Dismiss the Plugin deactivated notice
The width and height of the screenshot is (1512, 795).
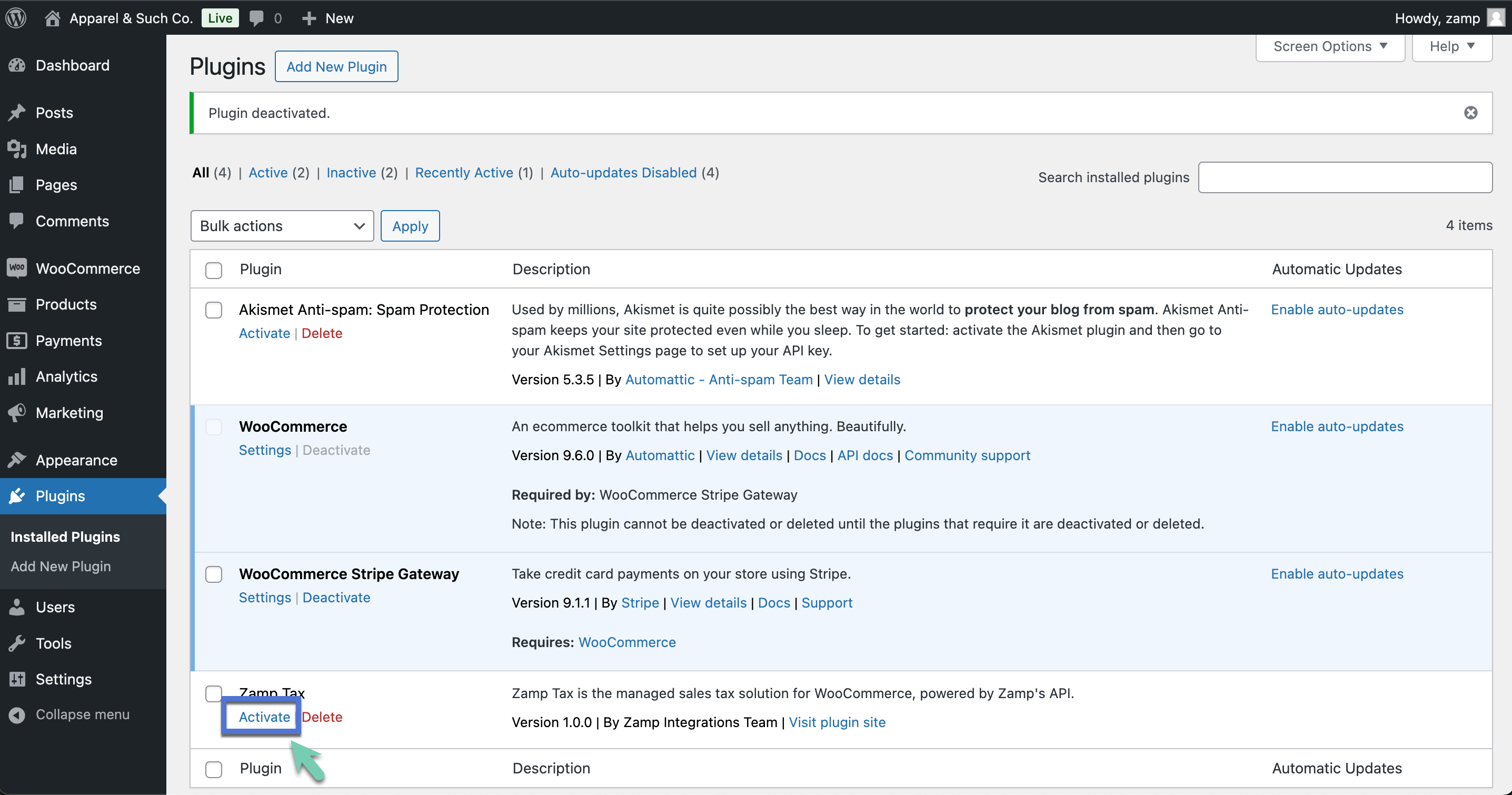[1470, 113]
